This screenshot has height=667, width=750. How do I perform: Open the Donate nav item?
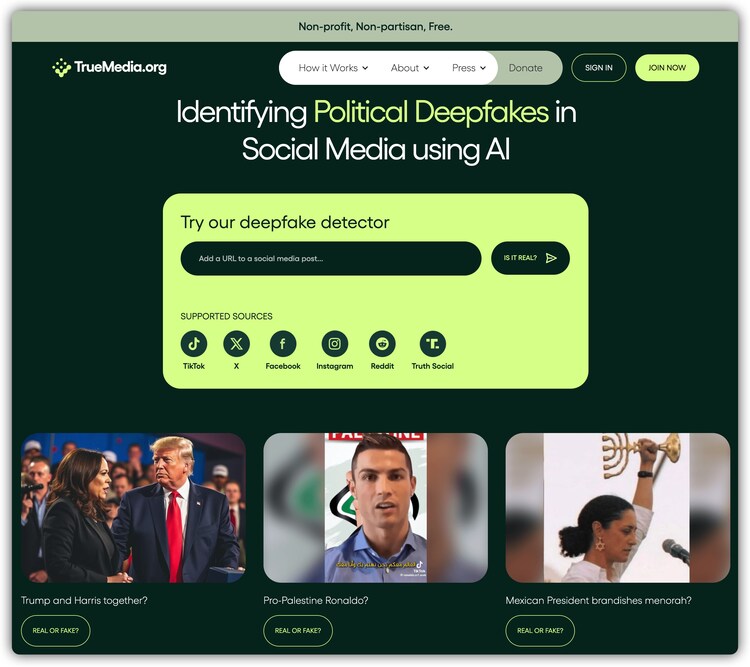pyautogui.click(x=525, y=68)
